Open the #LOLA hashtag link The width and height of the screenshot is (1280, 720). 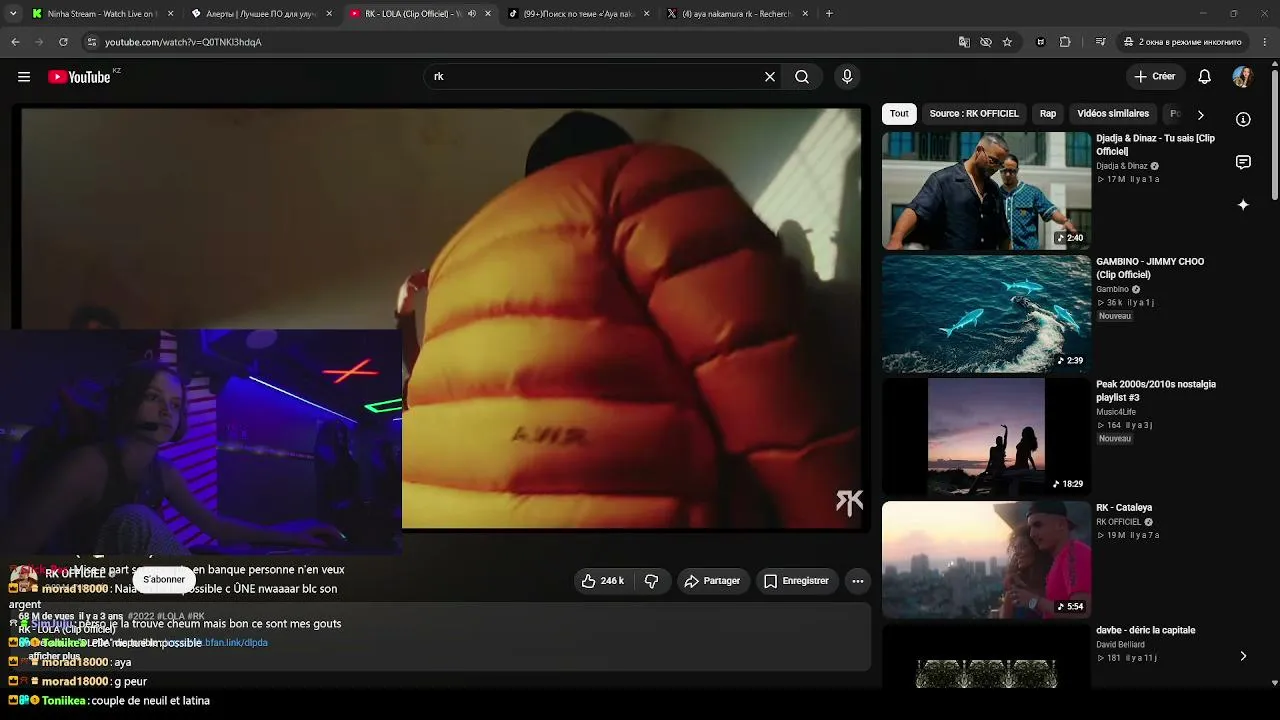pos(171,616)
